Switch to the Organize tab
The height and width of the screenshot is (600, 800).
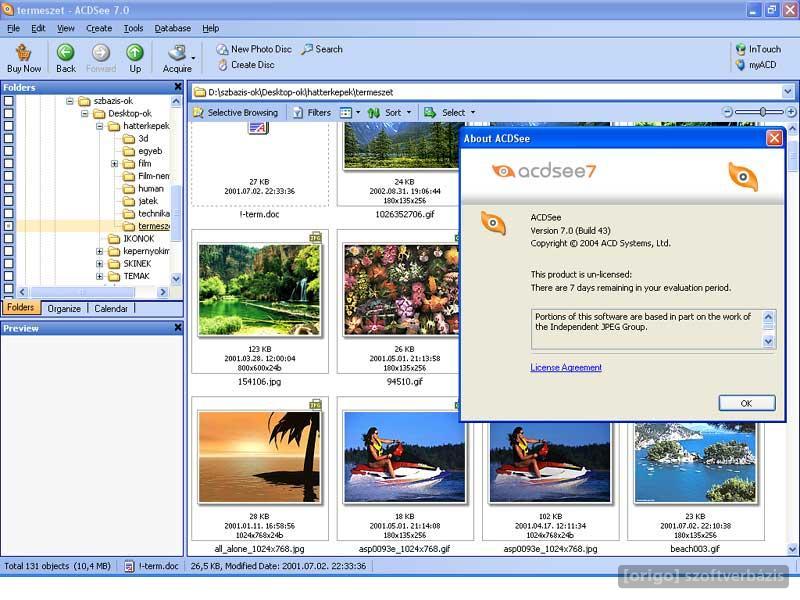(x=64, y=308)
